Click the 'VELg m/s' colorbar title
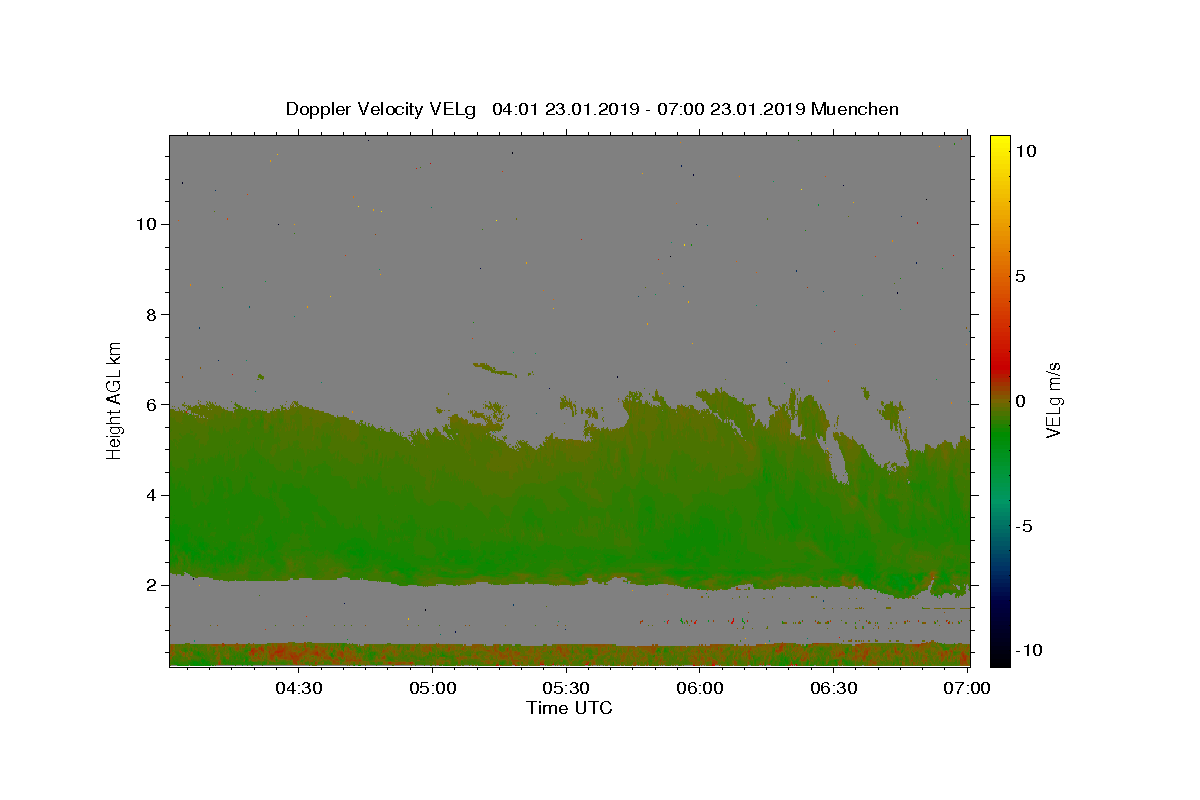Image resolution: width=1200 pixels, height=800 pixels. click(x=1055, y=400)
